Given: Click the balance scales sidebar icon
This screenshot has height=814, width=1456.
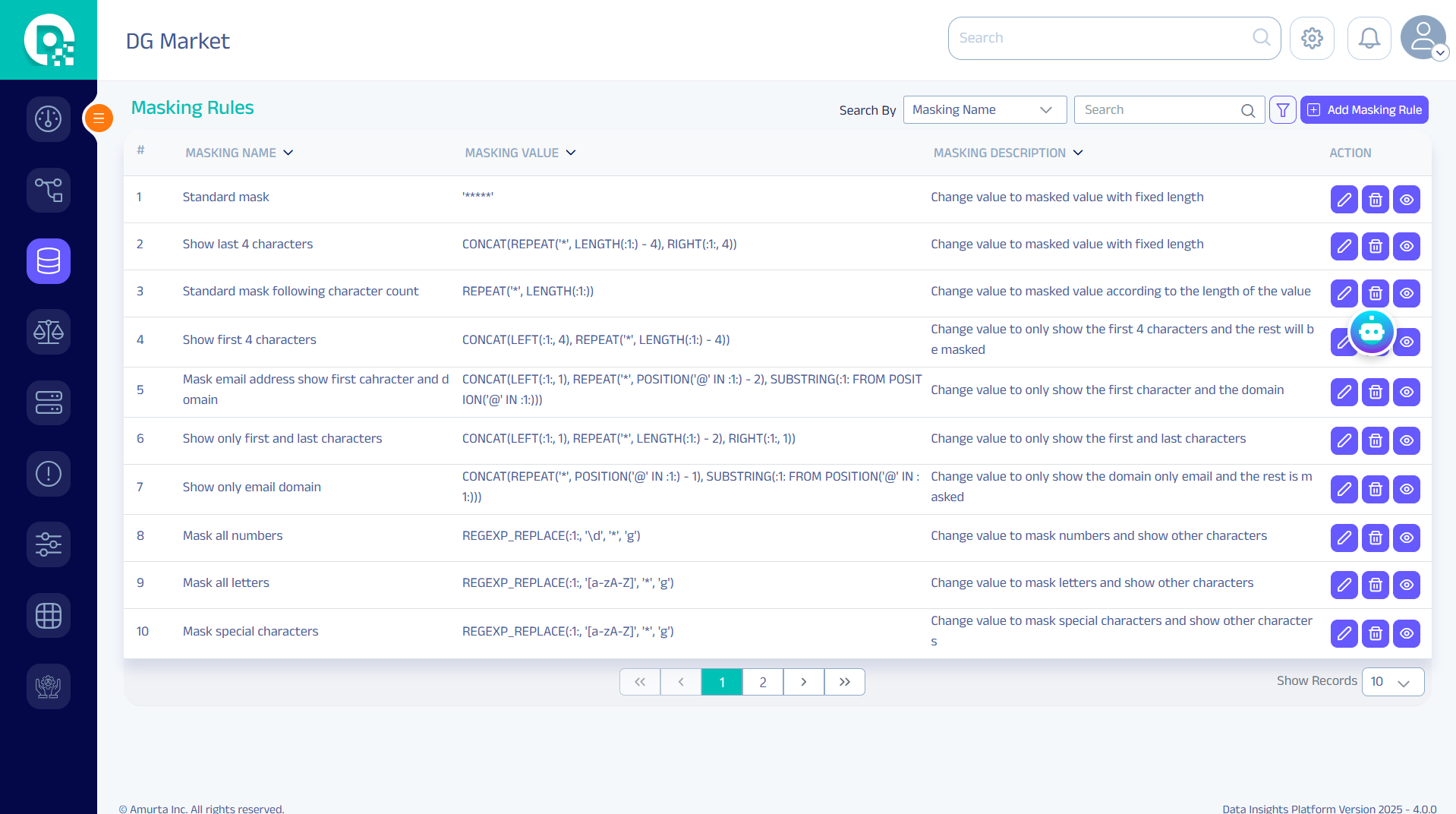Looking at the screenshot, I should click(x=49, y=332).
